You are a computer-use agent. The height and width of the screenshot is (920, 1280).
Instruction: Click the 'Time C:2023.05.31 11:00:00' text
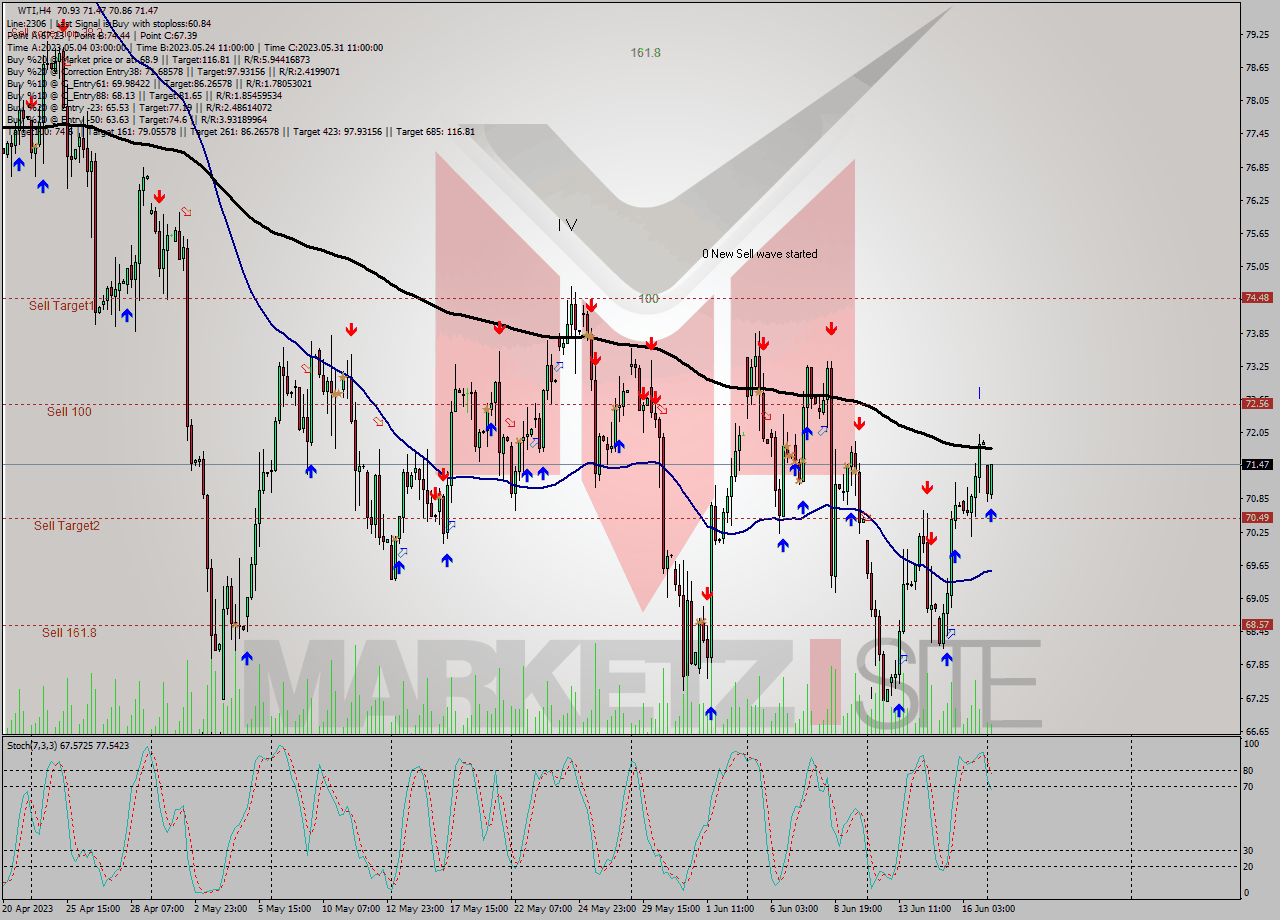click(323, 47)
